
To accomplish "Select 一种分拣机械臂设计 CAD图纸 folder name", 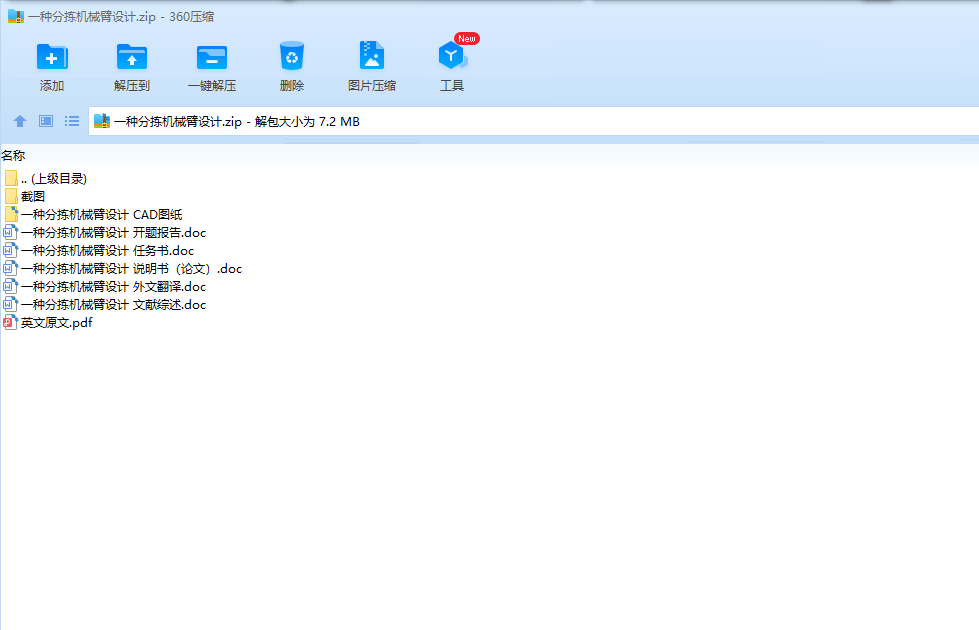I will [101, 214].
